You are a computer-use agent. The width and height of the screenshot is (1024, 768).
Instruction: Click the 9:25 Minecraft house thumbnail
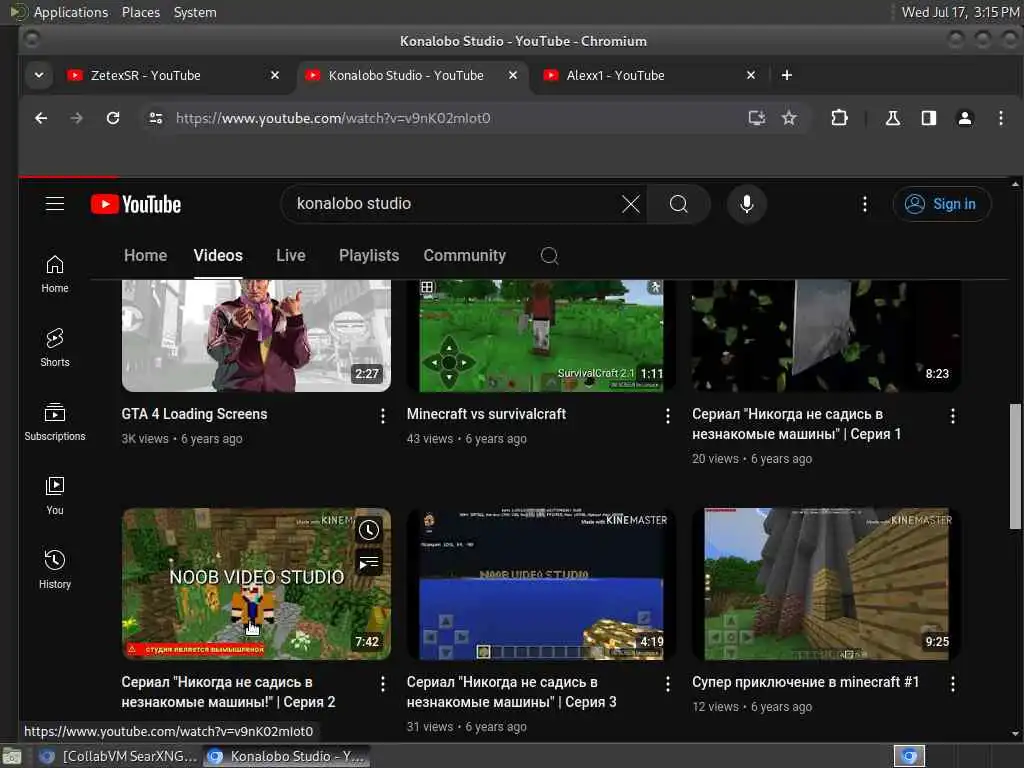click(826, 584)
